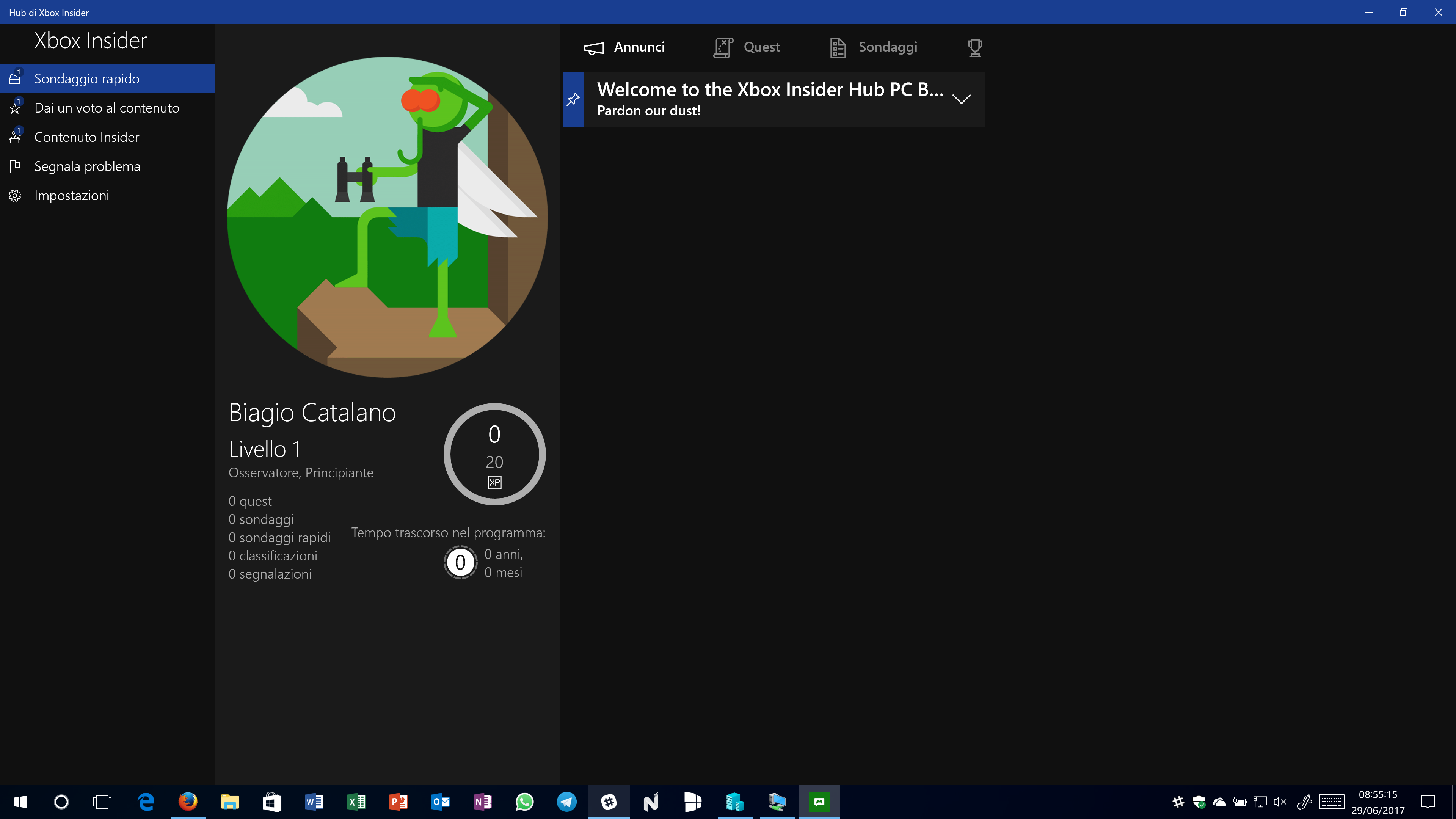Click the 0 quest stat
Viewport: 1456px width, 819px height.
(x=250, y=501)
